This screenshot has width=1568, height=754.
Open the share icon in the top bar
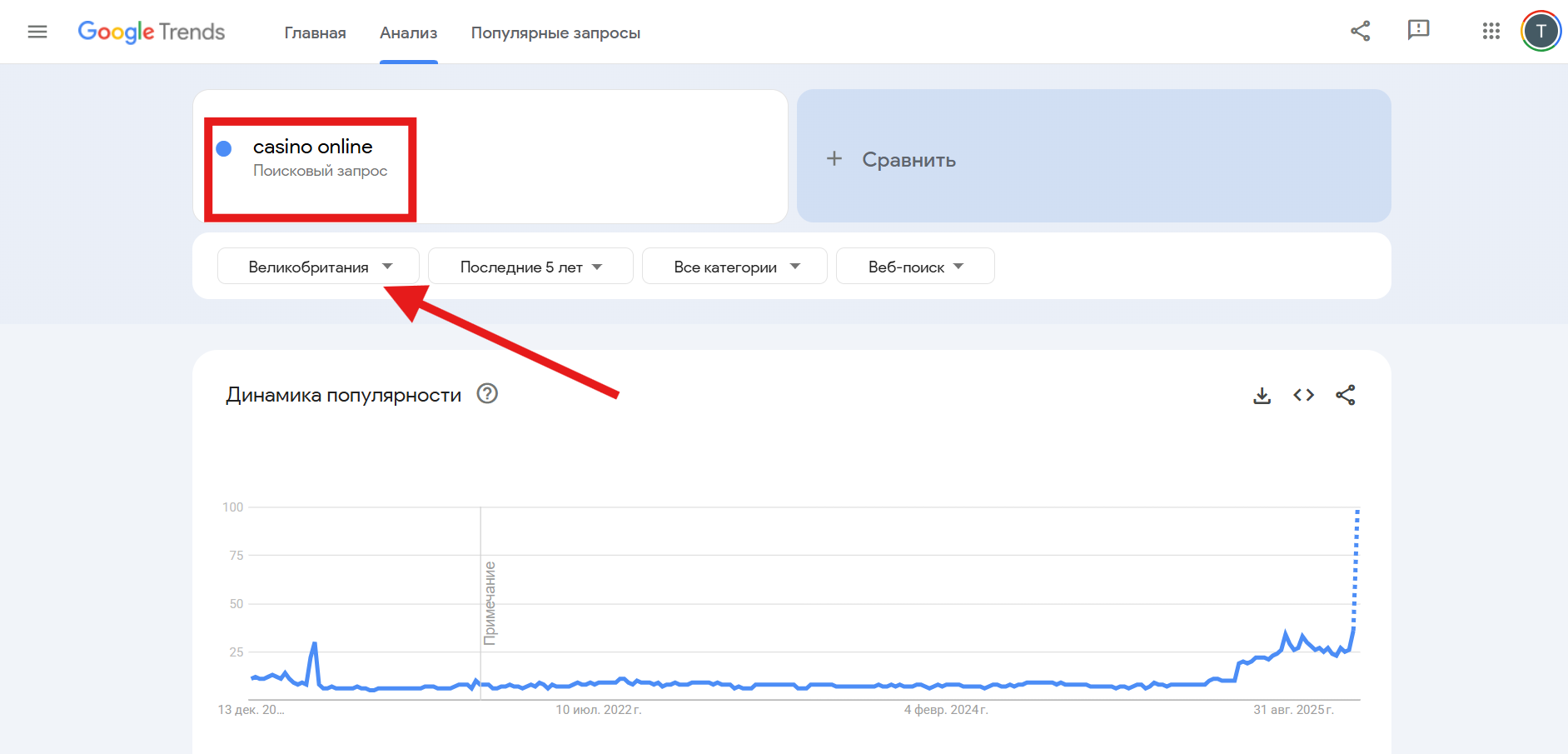1361,31
